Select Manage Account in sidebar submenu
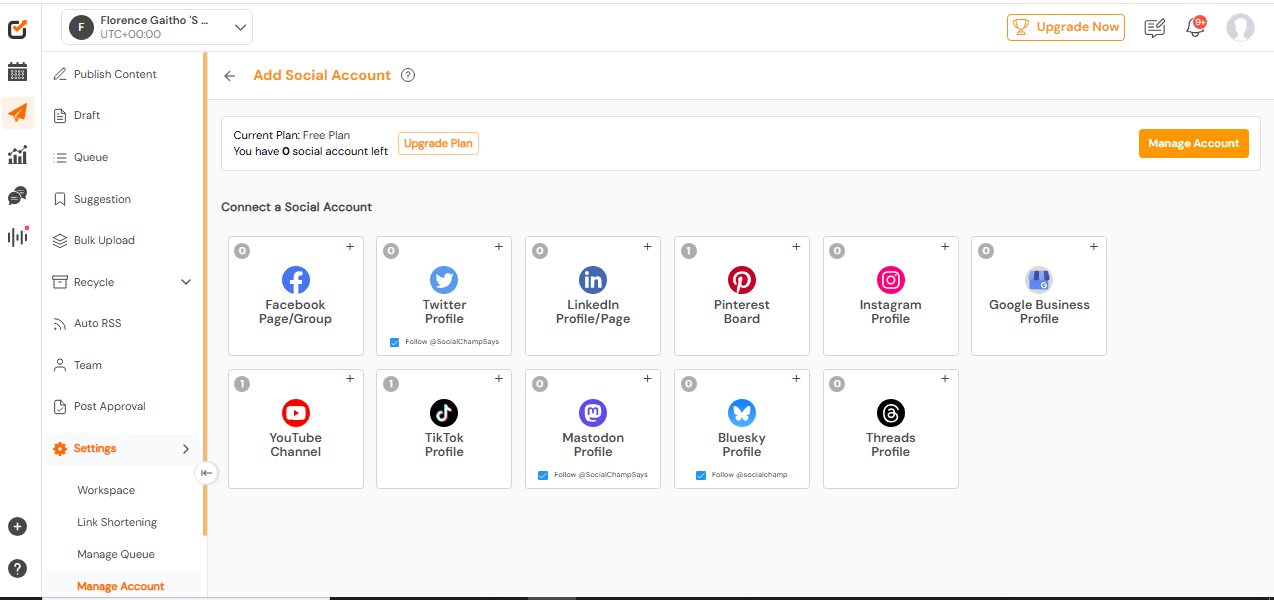 (x=121, y=586)
